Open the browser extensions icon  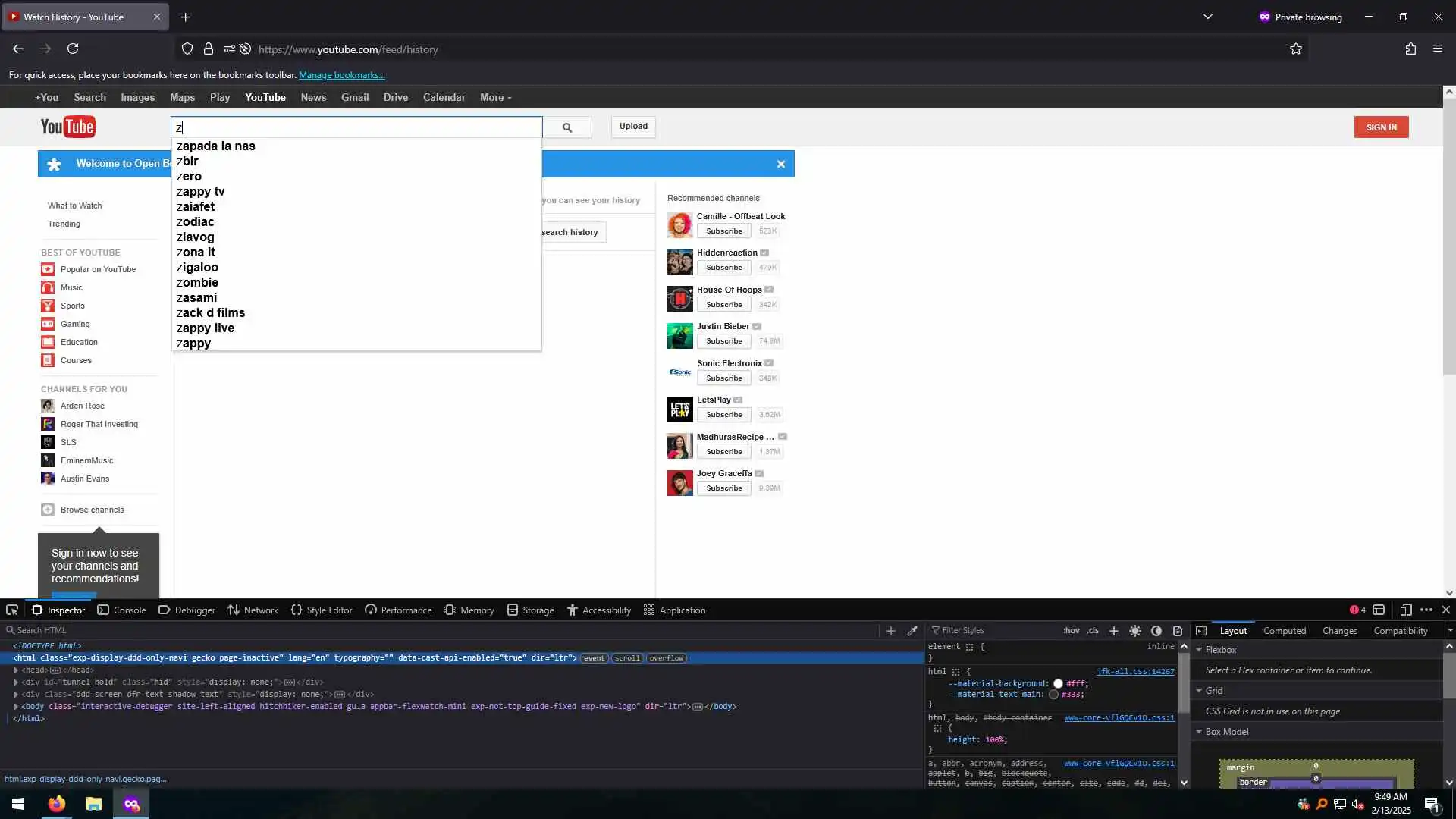pos(1410,49)
